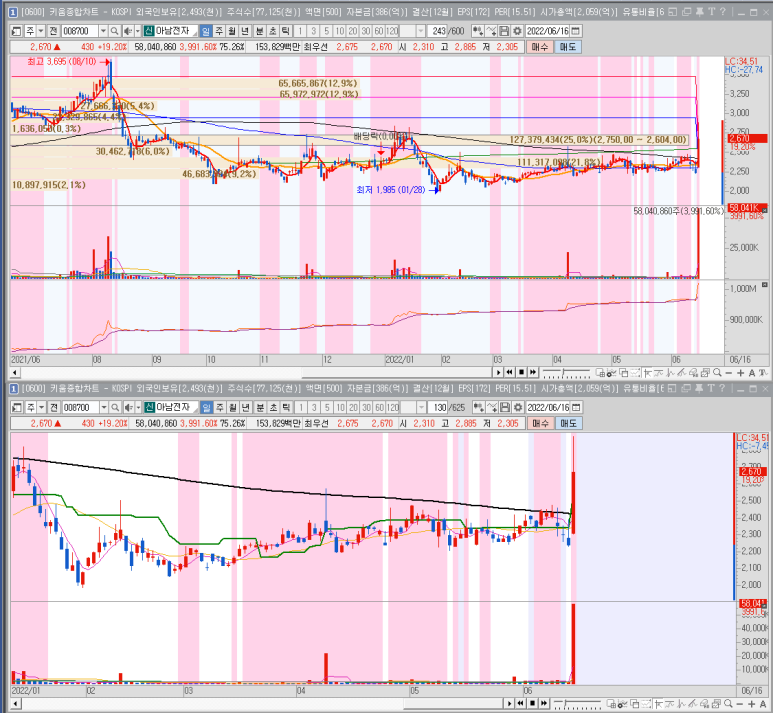Click the window layout icon in upper toolbar

(16, 31)
